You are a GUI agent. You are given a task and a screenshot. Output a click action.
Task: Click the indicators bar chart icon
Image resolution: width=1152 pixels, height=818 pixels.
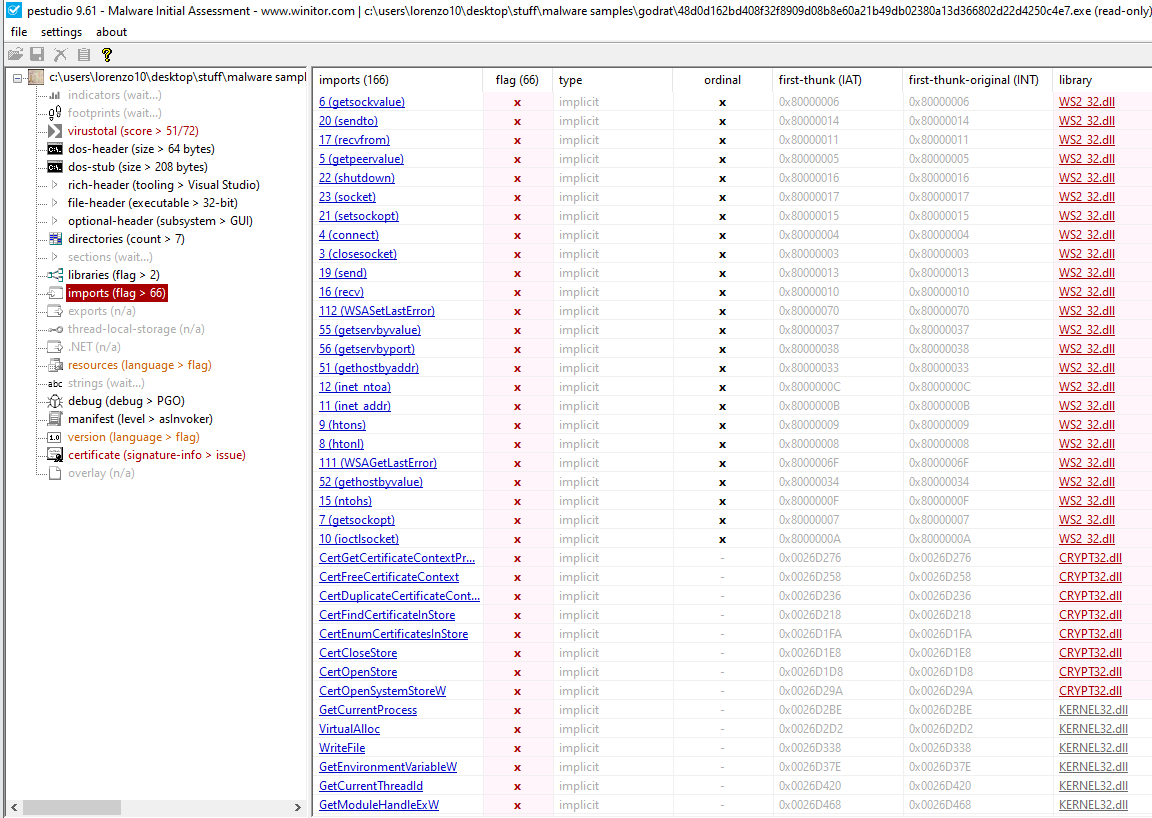click(x=55, y=96)
